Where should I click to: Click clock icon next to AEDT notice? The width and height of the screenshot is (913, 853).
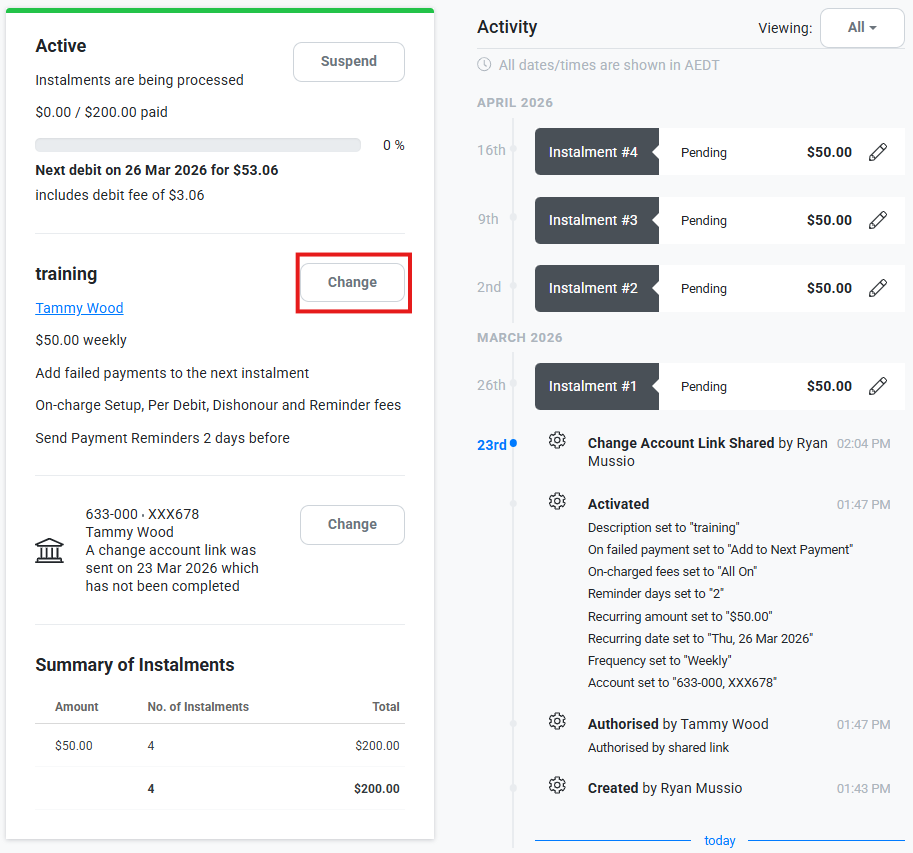point(485,65)
